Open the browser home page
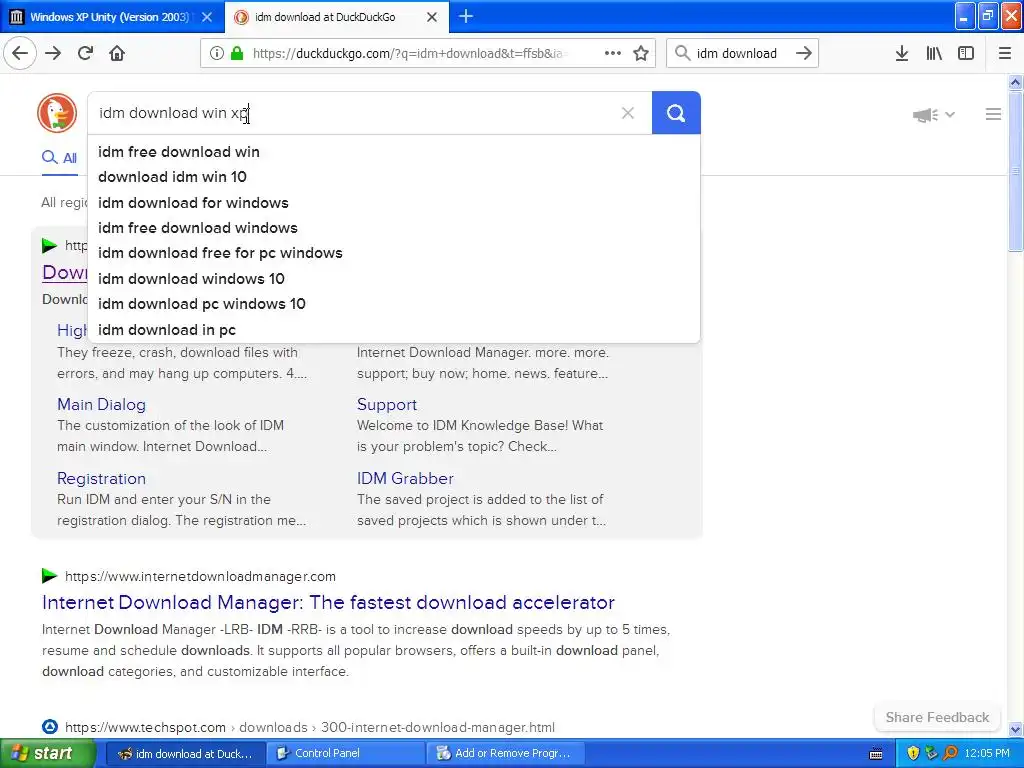The width and height of the screenshot is (1024, 768). coord(117,53)
